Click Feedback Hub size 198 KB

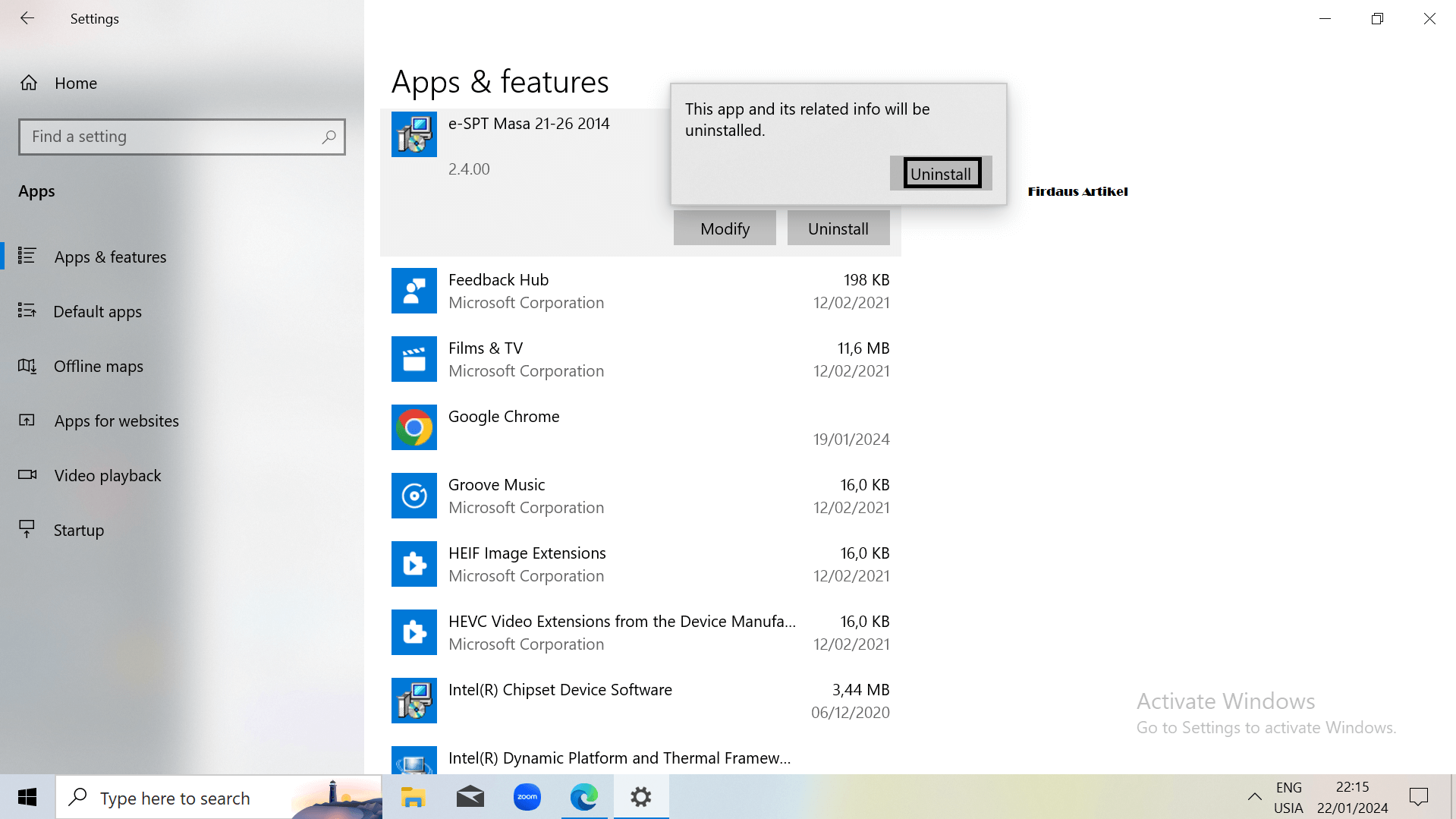click(866, 279)
